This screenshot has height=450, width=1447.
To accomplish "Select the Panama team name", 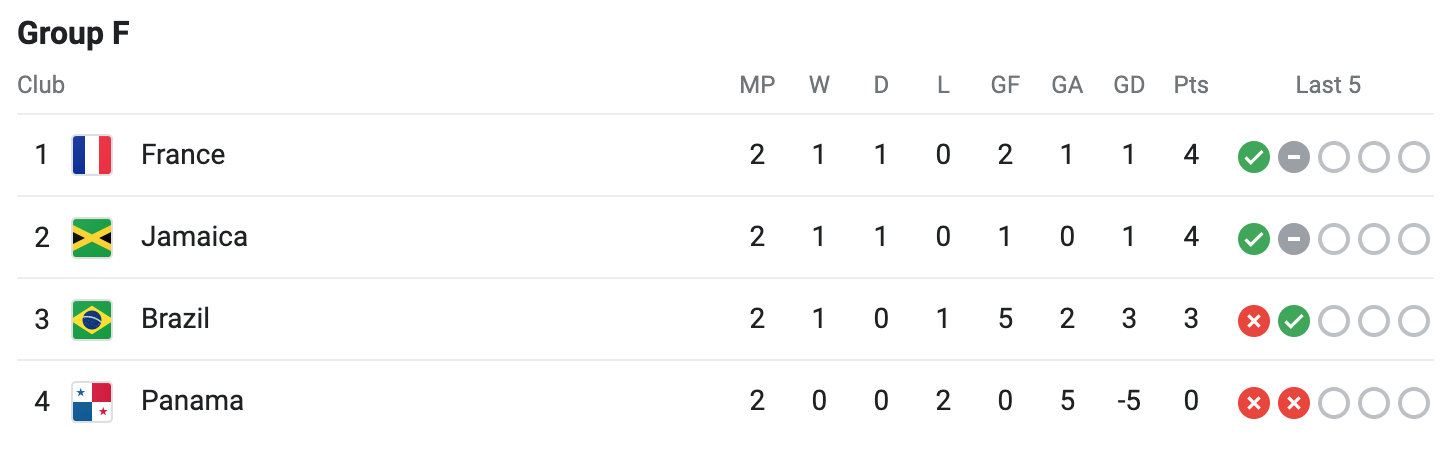I will (192, 401).
